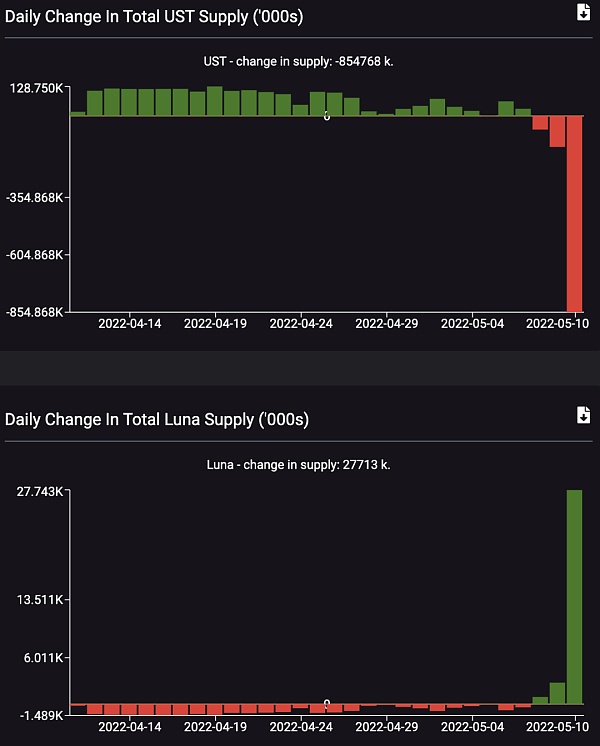This screenshot has width=600, height=746.
Task: Click the -1.489K y-axis label
Action: 39,715
